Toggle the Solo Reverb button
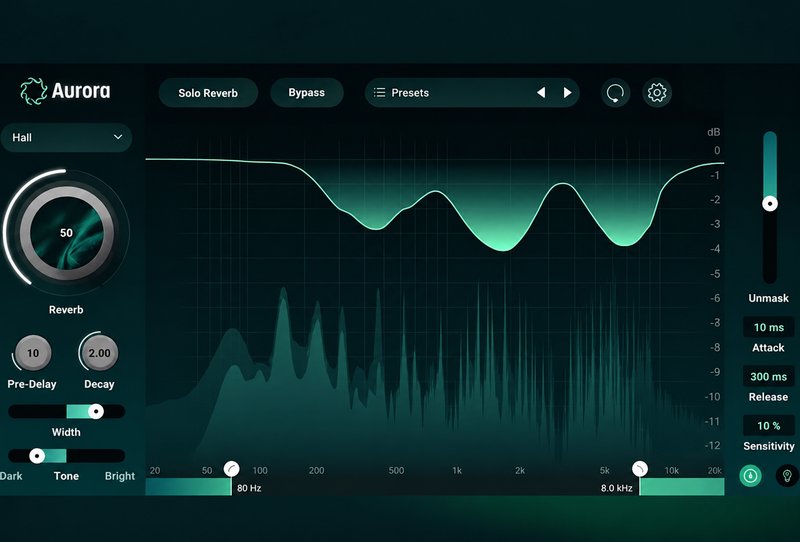The height and width of the screenshot is (542, 800). [208, 93]
